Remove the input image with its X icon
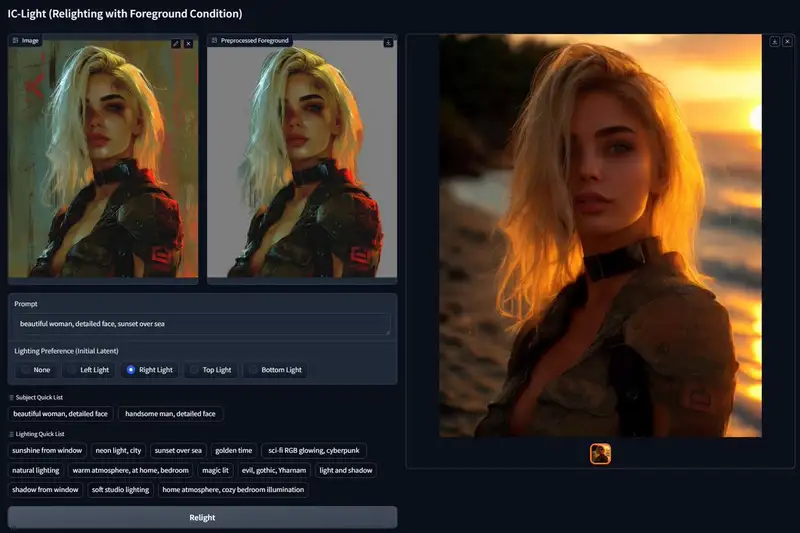The image size is (800, 533). (x=188, y=44)
